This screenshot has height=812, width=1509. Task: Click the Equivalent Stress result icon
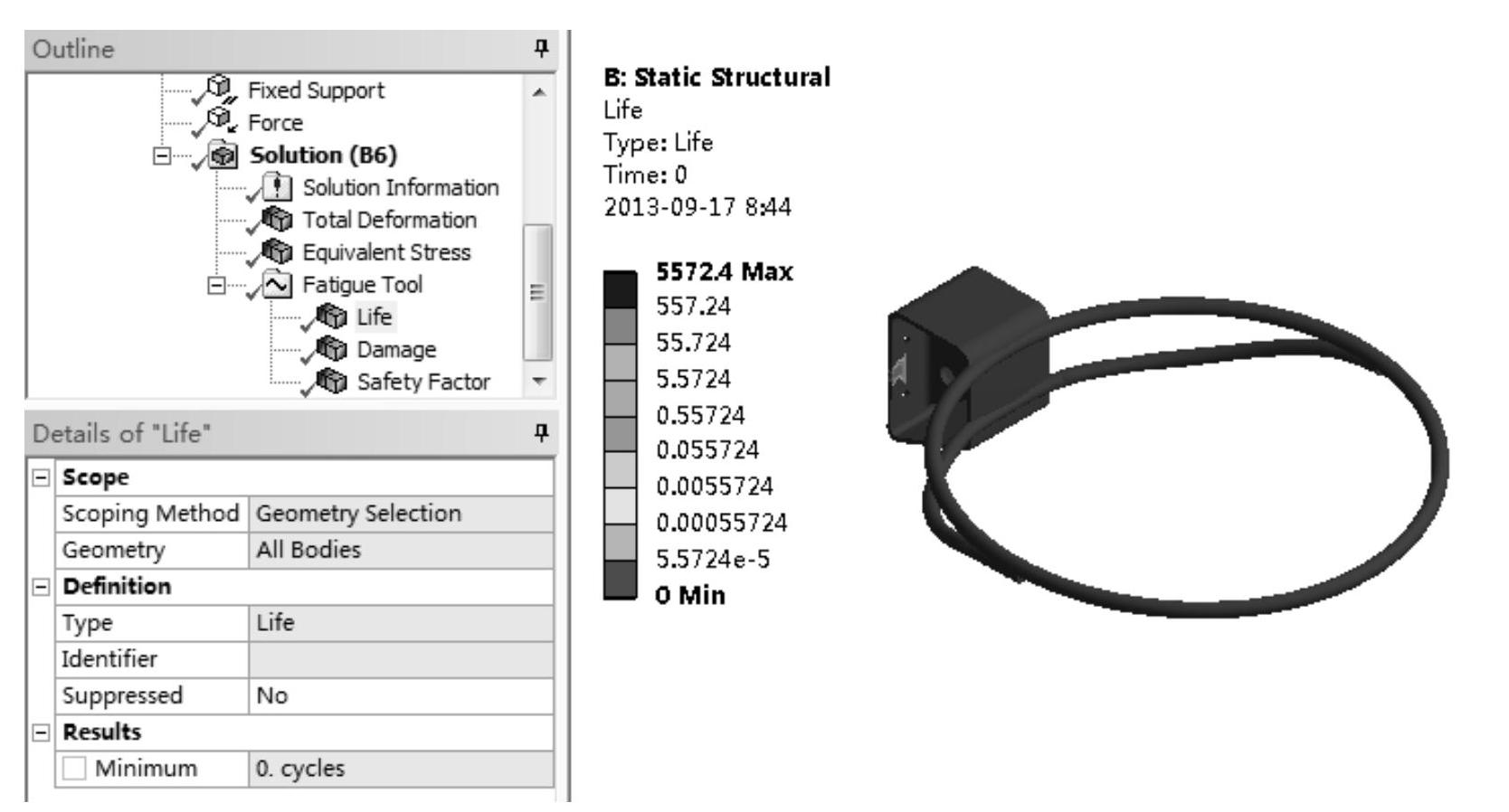coord(278,252)
